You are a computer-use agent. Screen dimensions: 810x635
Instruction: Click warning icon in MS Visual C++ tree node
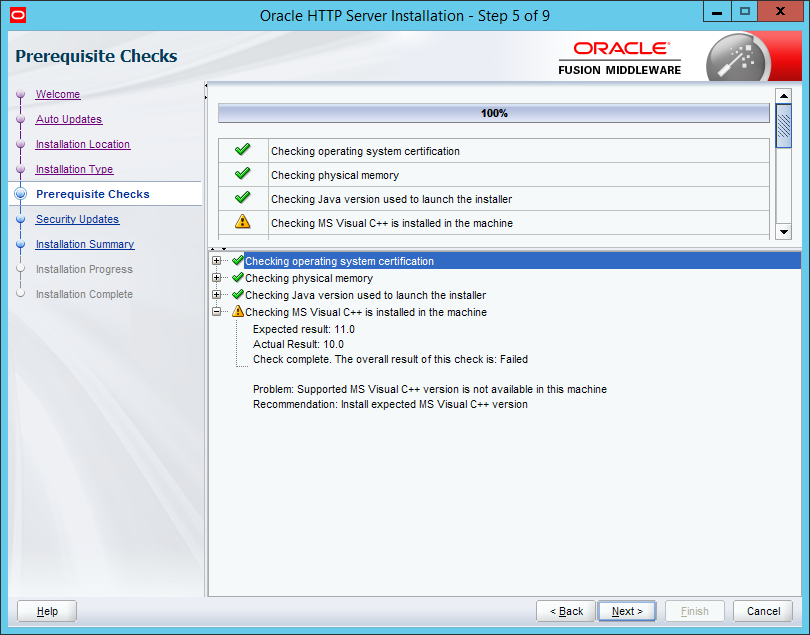pyautogui.click(x=238, y=312)
